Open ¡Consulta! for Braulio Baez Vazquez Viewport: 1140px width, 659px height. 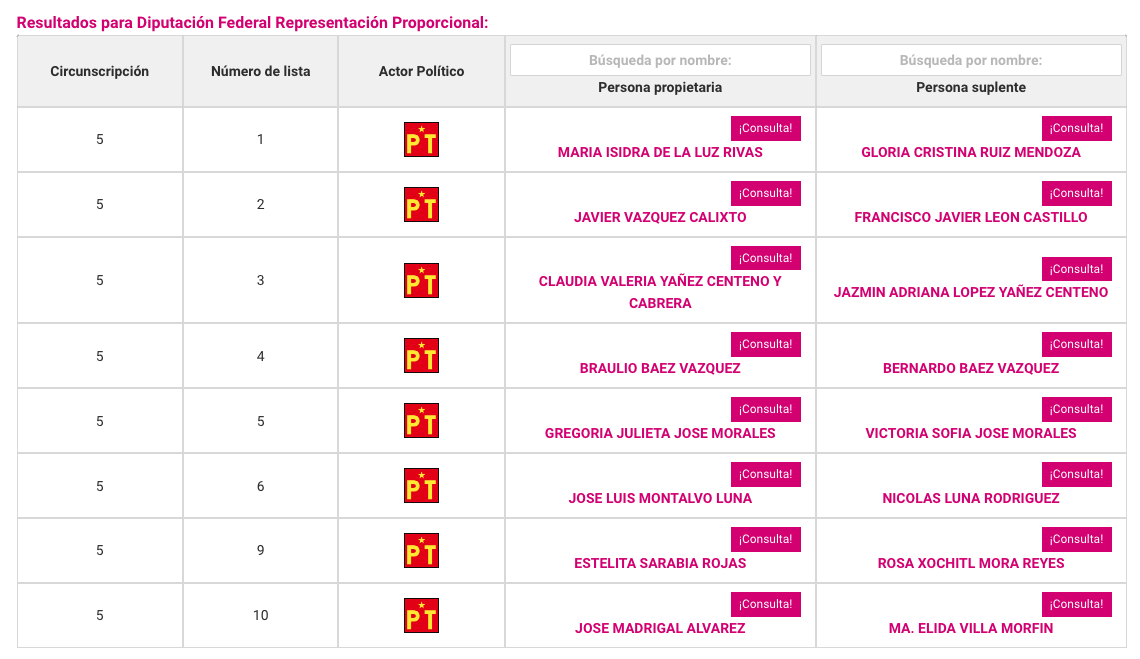pos(766,345)
